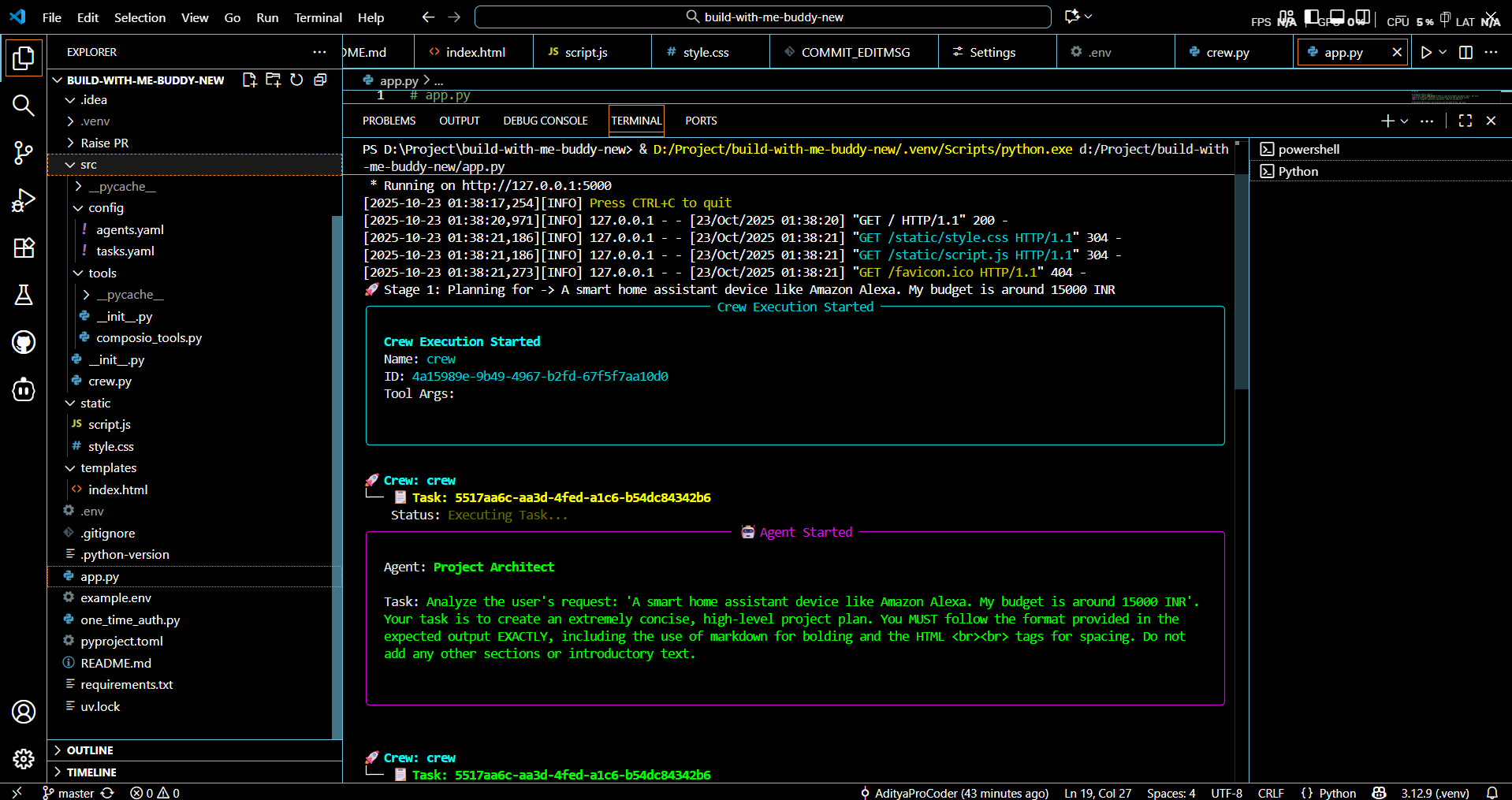1512x800 pixels.
Task: Open the Extensions view
Action: coord(24,247)
